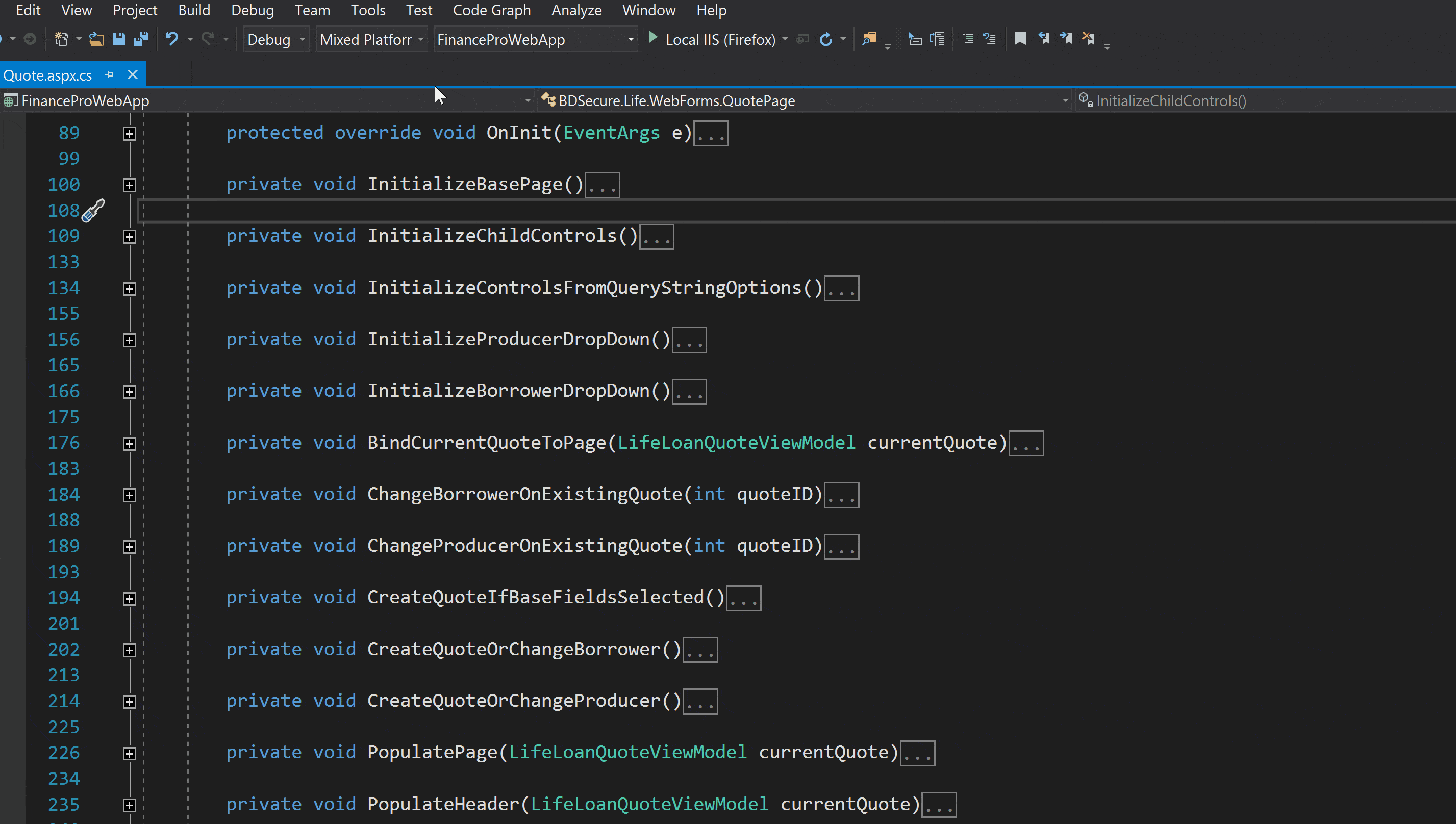The image size is (1456, 824).
Task: Open the Build menu
Action: click(x=194, y=10)
